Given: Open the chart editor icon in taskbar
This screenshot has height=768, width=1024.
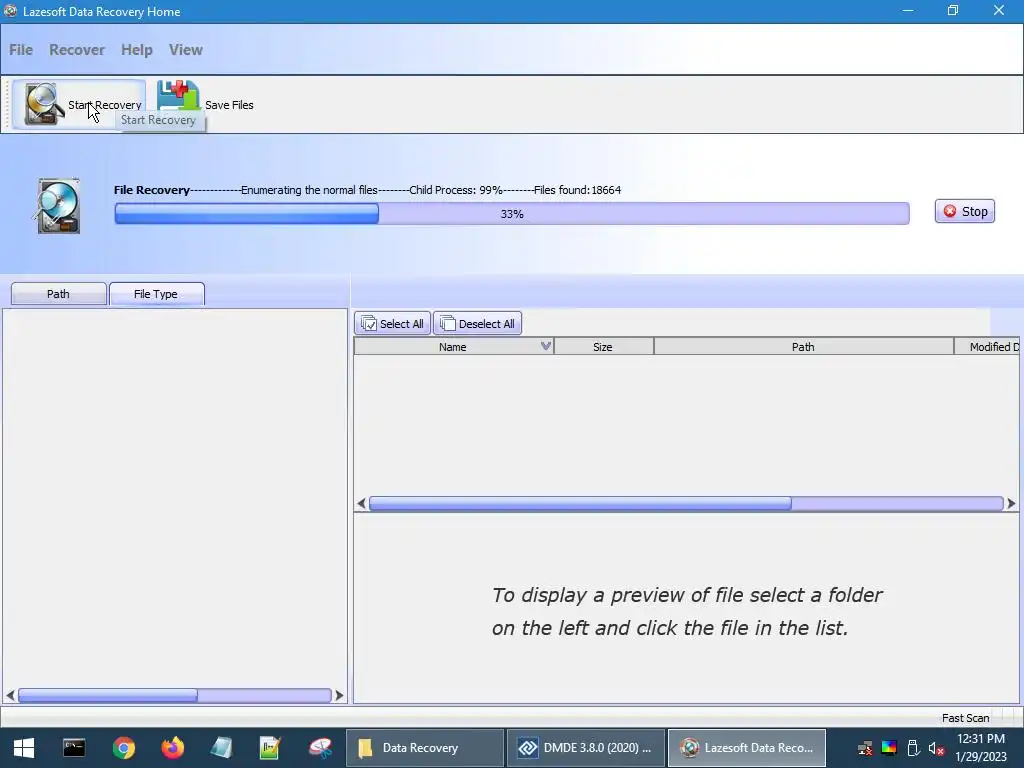Looking at the screenshot, I should (270, 748).
